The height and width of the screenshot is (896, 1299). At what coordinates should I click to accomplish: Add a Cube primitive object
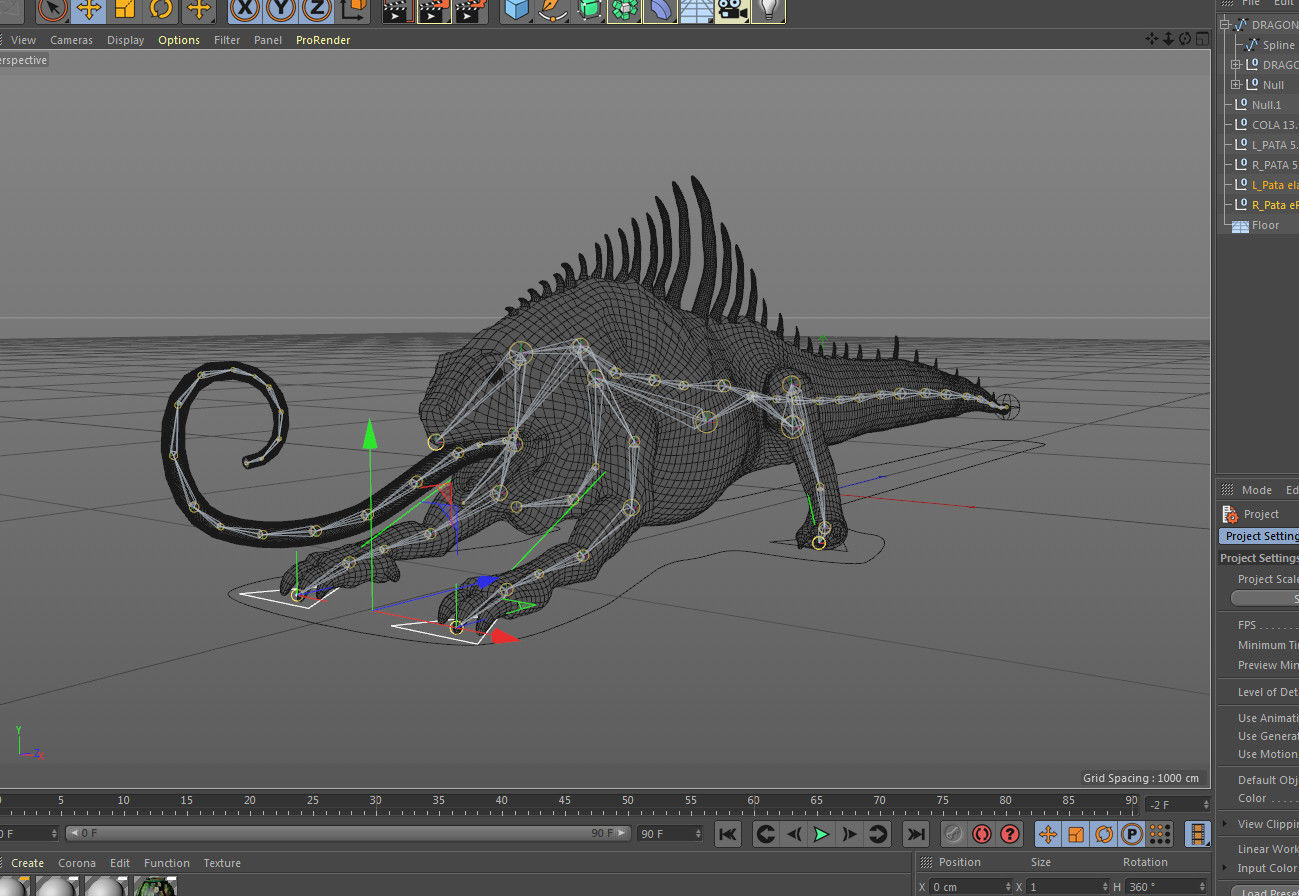pos(516,10)
